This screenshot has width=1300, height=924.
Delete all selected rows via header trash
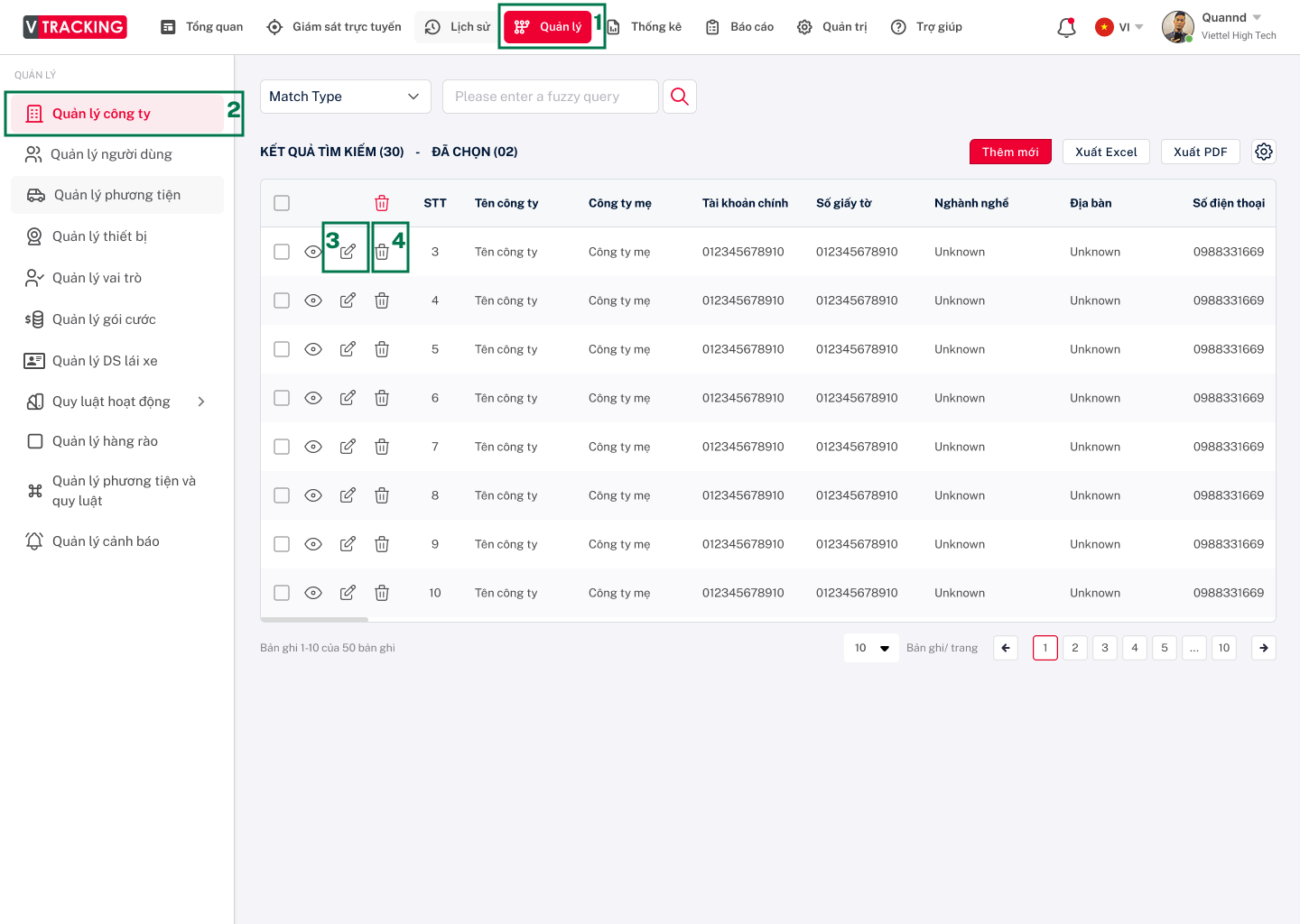(x=382, y=203)
